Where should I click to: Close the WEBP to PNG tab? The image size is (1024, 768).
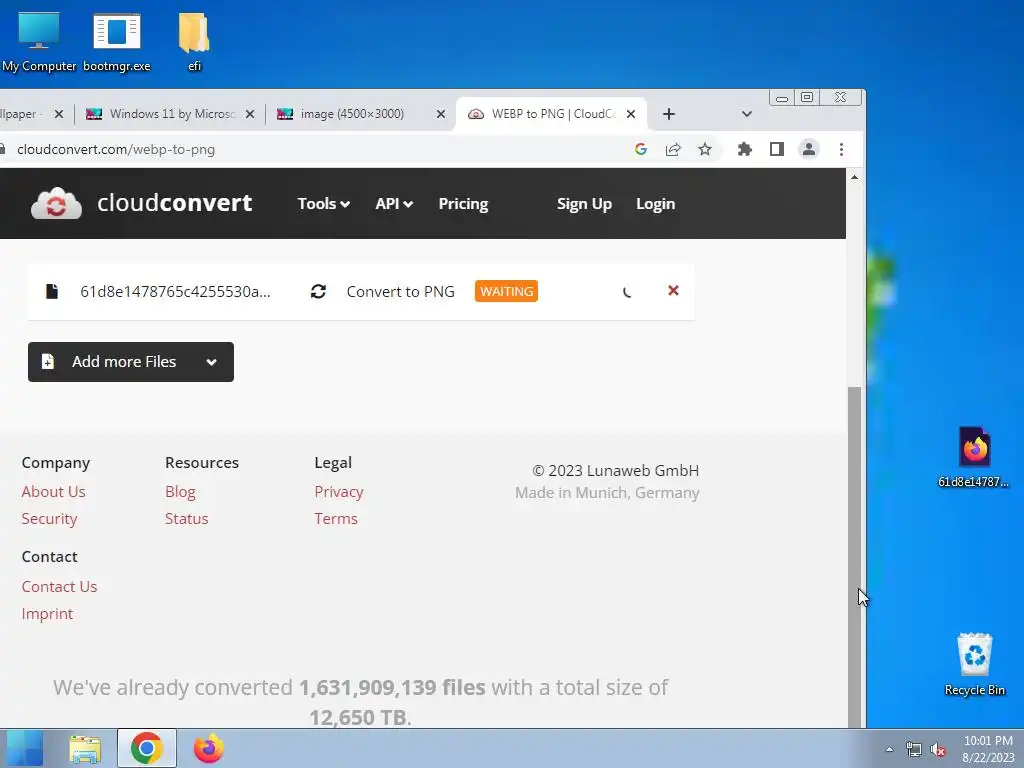631,114
